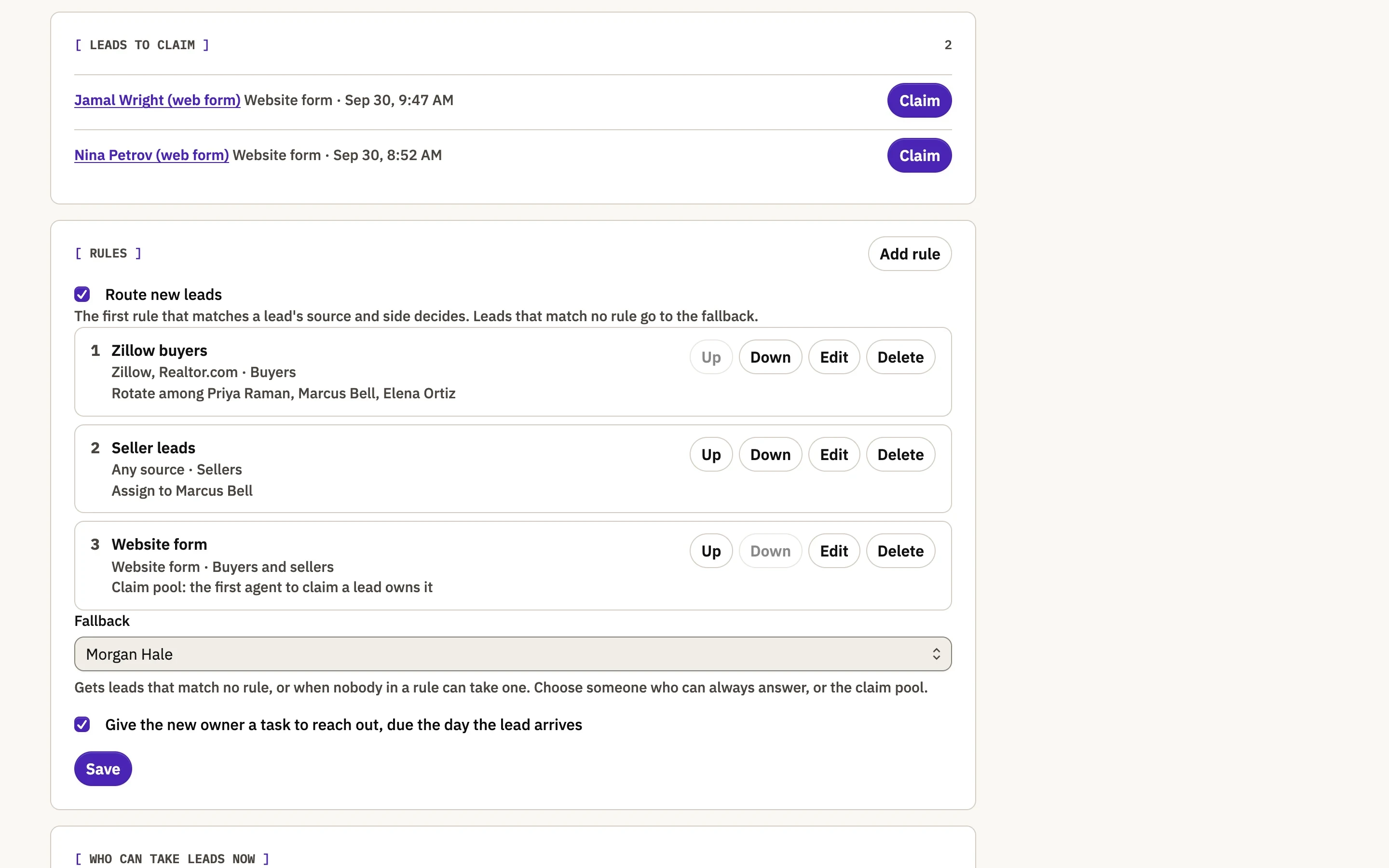Toggle the Route new leads checkbox
The height and width of the screenshot is (868, 1389).
82,295
